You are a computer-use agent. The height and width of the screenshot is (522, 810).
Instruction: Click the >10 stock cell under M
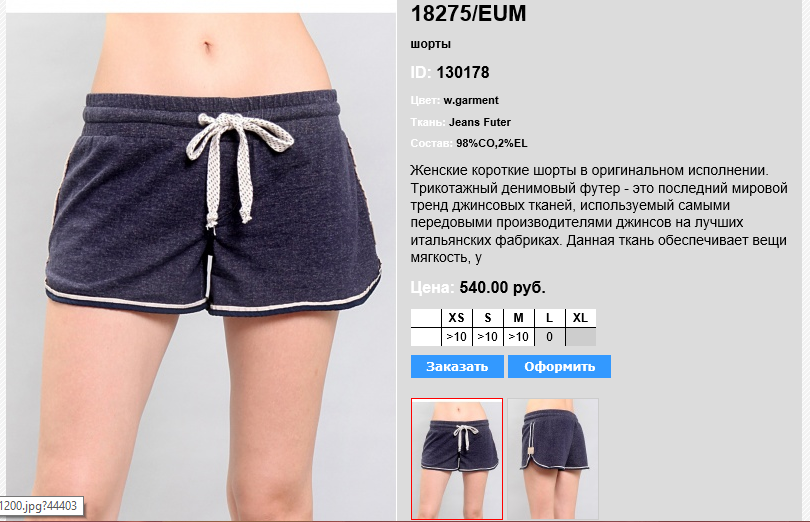click(x=519, y=337)
